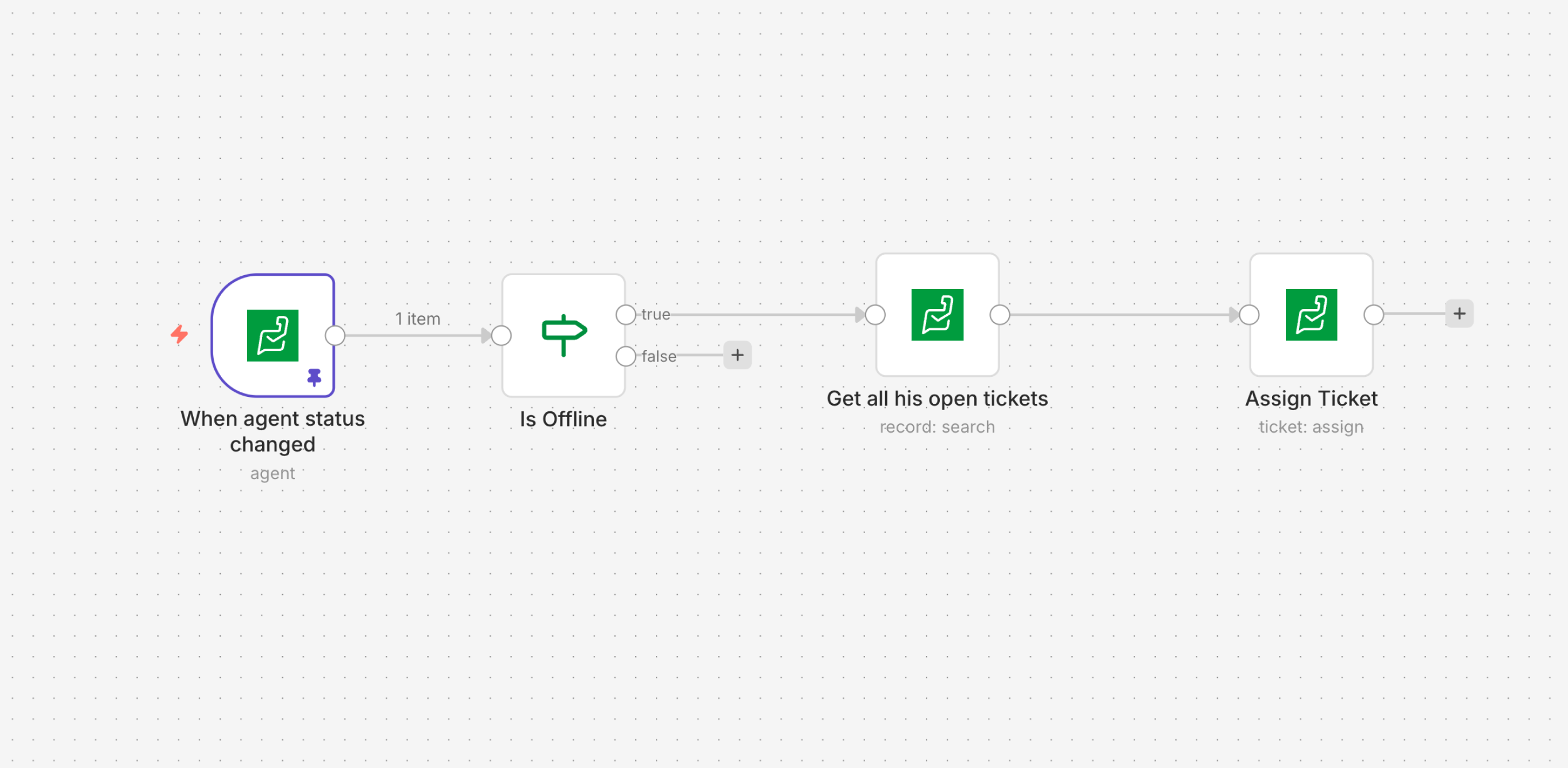This screenshot has height=768, width=1568.
Task: Click the input connector of Get all his open tickets
Action: coord(875,314)
